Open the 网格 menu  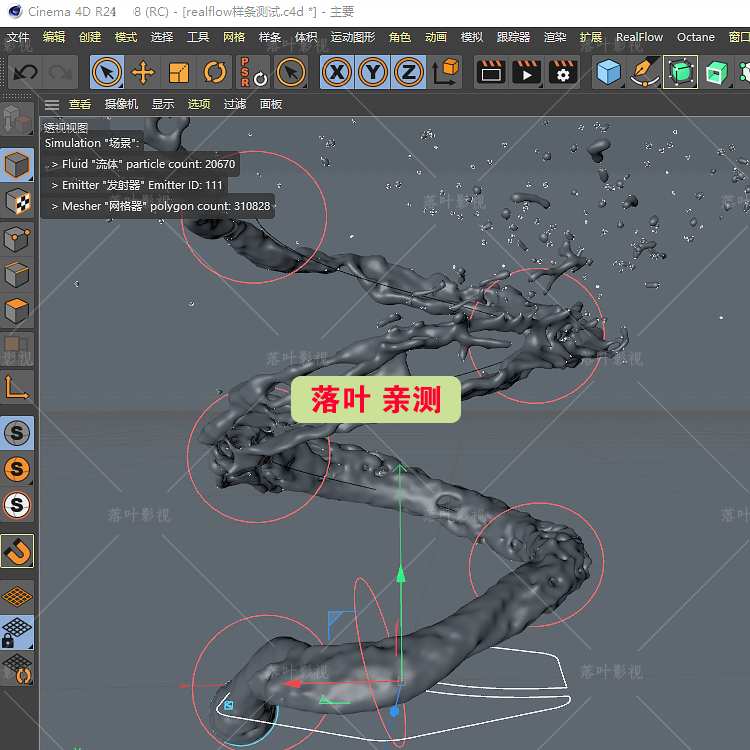pyautogui.click(x=234, y=37)
